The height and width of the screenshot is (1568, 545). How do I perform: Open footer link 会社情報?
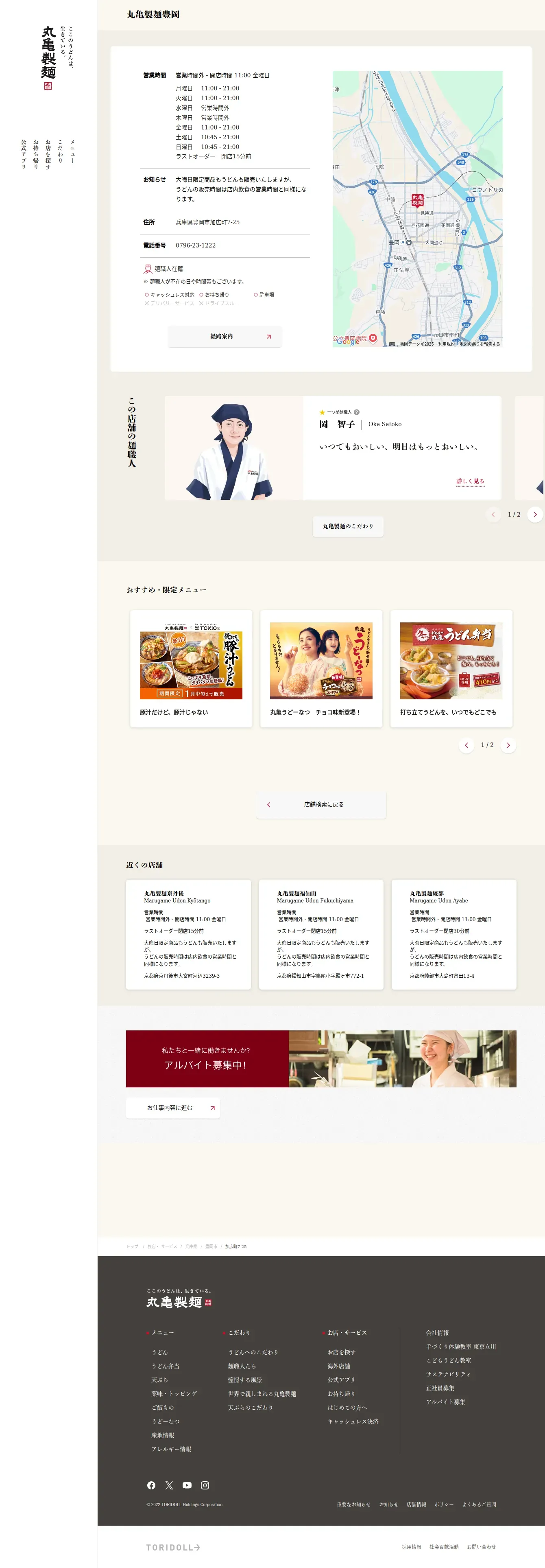[x=437, y=1332]
